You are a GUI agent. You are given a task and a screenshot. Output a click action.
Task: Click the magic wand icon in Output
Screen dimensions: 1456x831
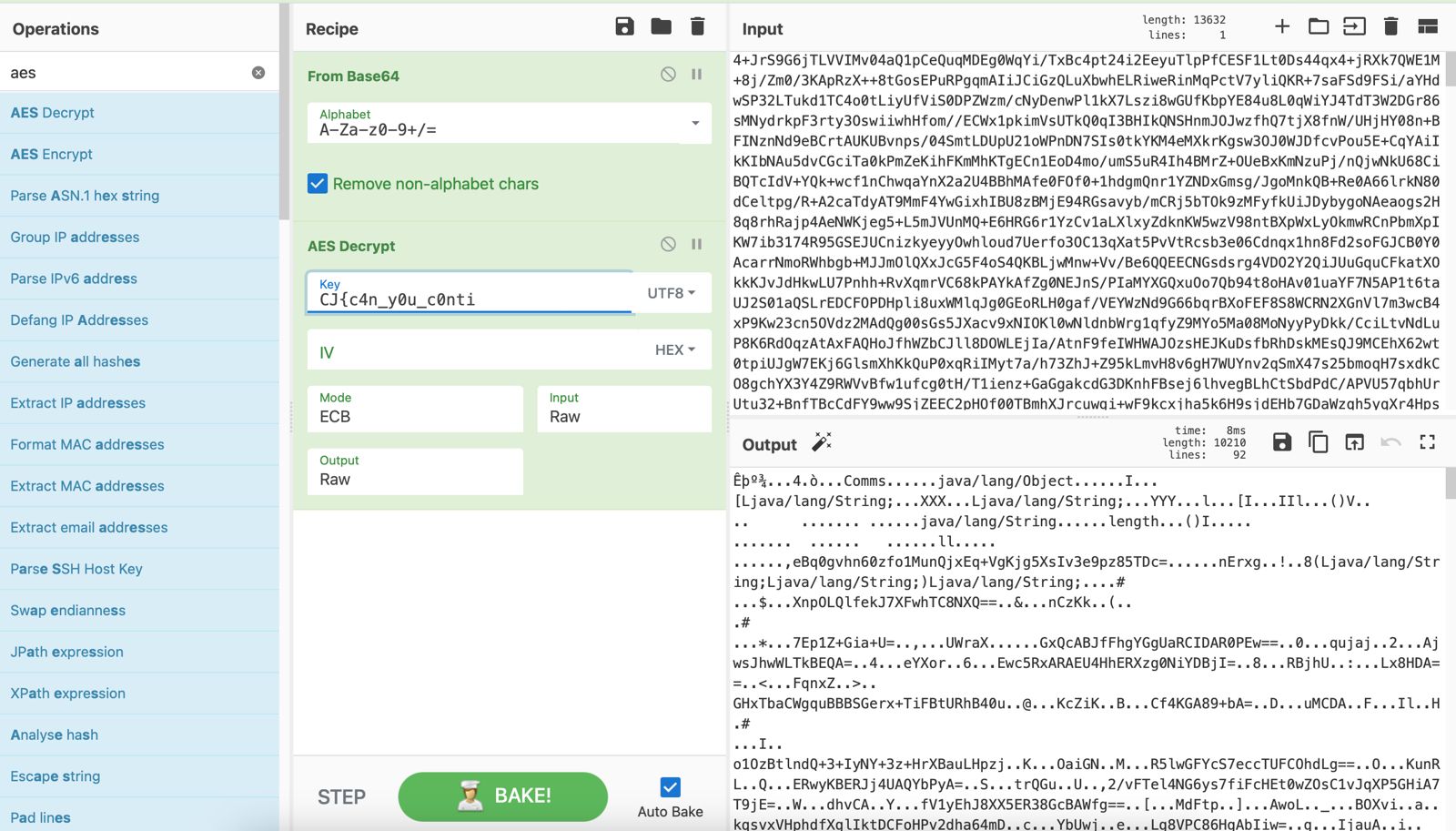pyautogui.click(x=822, y=443)
